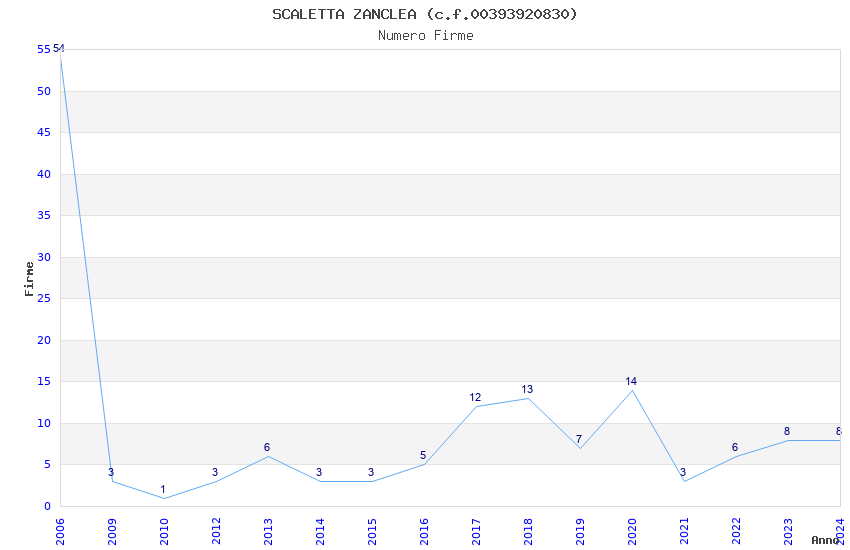Select the Firme y-axis title
Viewport: 850px width, 550px height.
coord(29,279)
